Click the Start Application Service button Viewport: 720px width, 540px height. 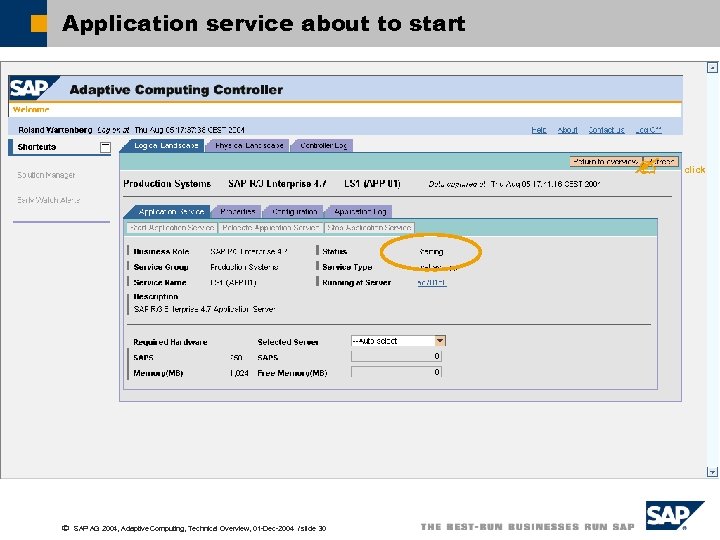coord(172,228)
